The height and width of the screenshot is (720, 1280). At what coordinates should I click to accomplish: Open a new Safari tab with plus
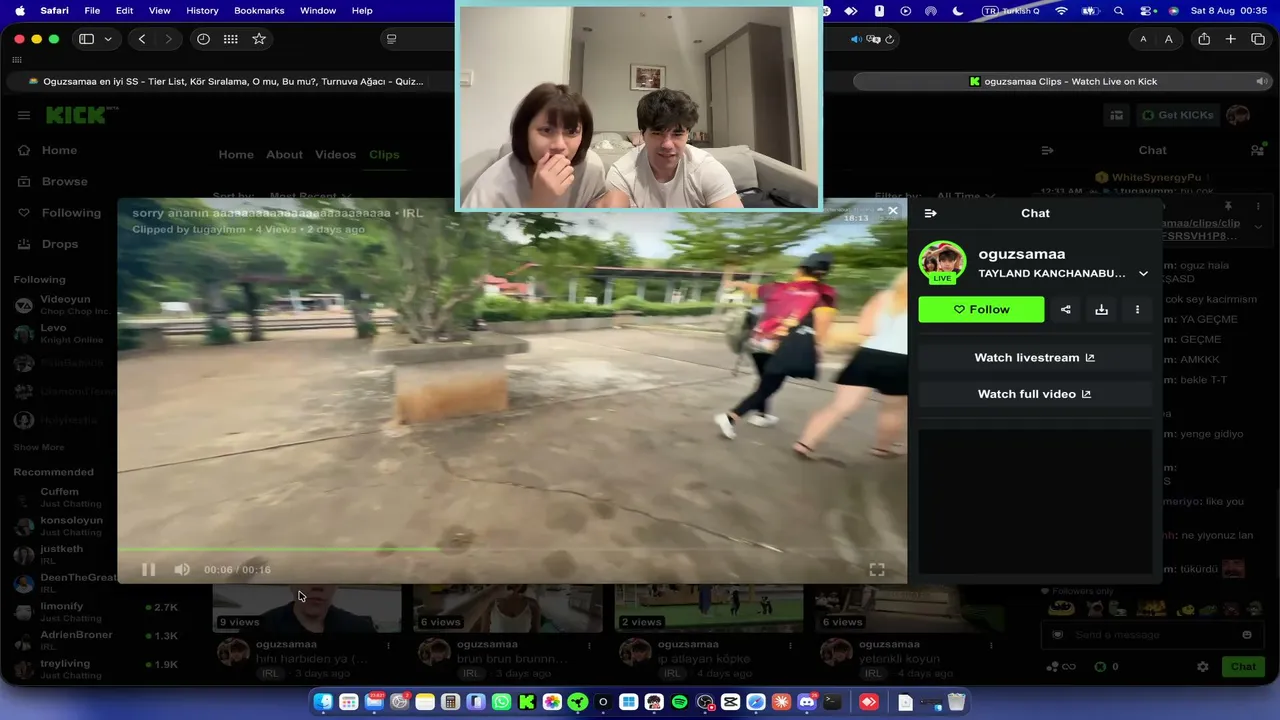tap(1231, 39)
